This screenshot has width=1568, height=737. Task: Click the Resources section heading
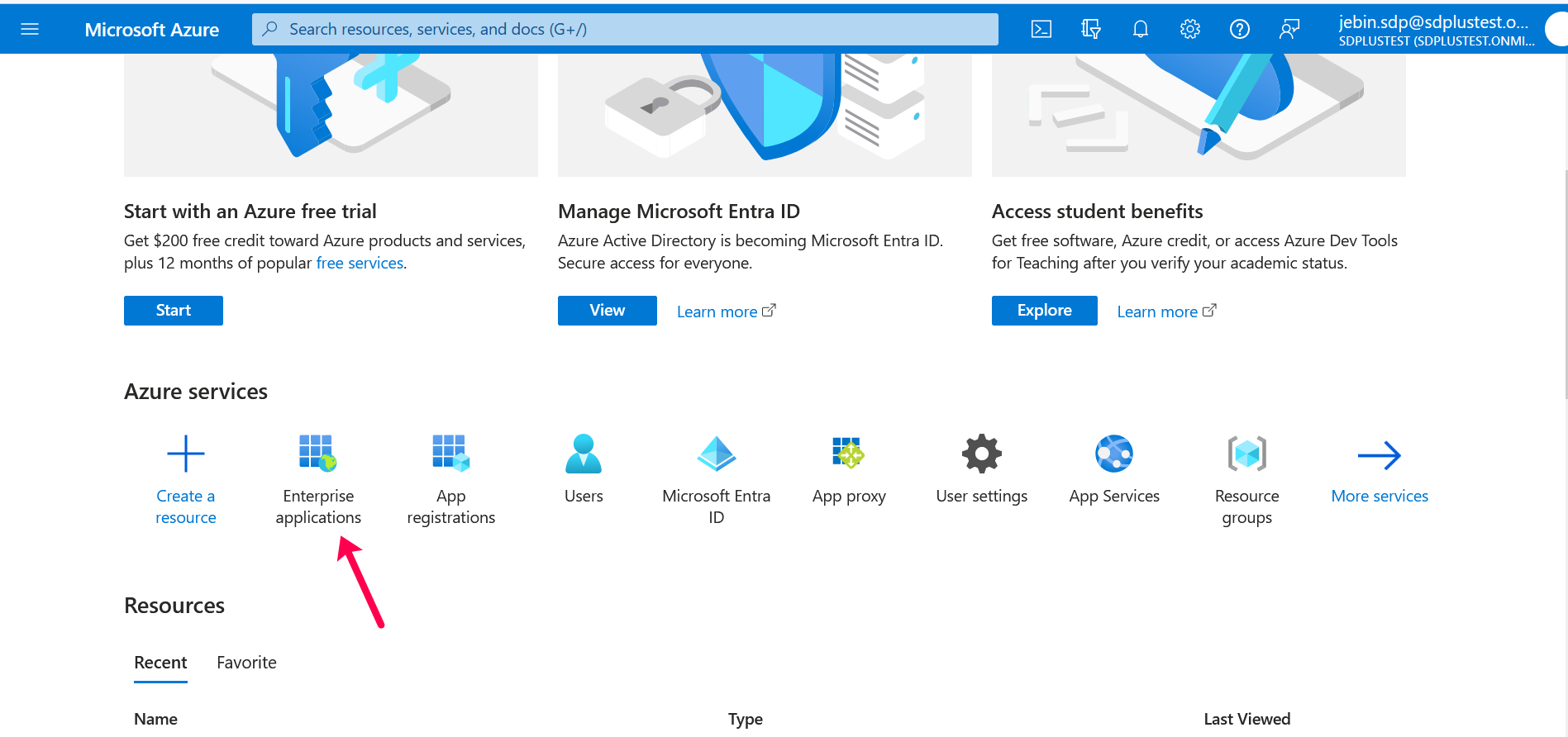174,606
